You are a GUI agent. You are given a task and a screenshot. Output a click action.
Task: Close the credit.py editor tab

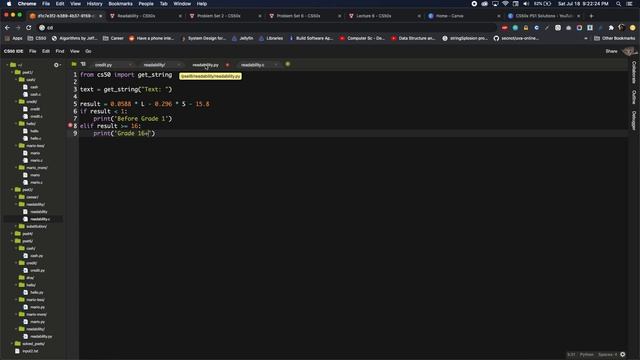(130, 65)
